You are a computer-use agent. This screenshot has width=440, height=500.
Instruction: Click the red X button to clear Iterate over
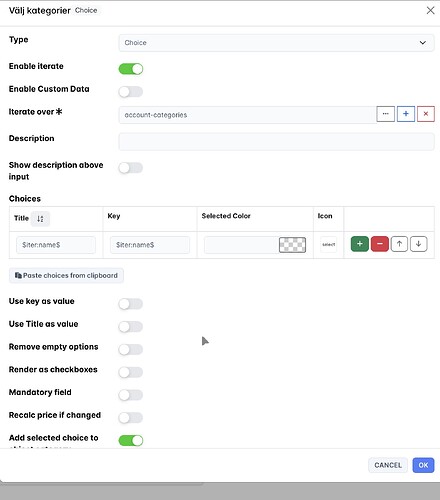[426, 114]
